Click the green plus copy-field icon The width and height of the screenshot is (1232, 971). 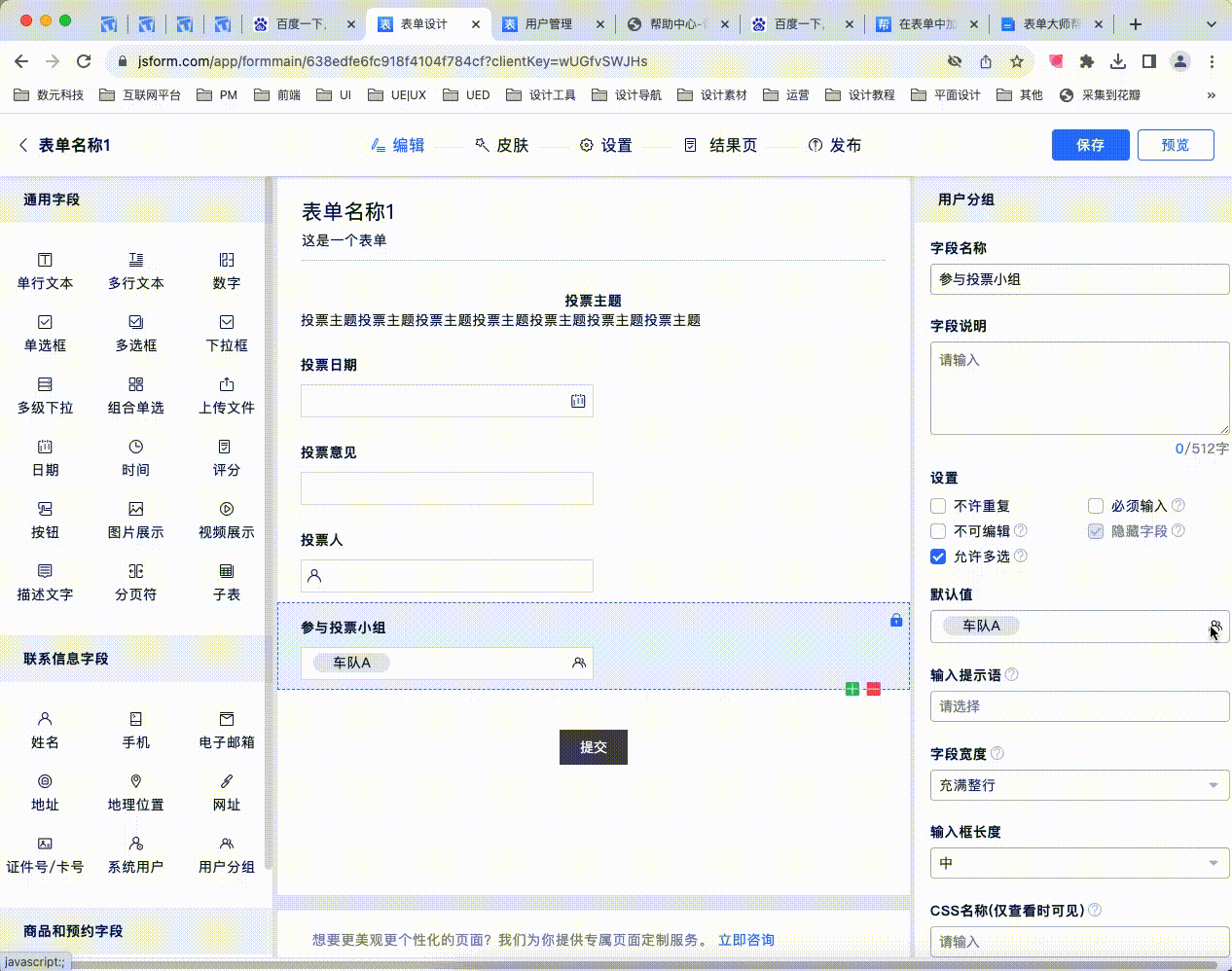point(852,689)
